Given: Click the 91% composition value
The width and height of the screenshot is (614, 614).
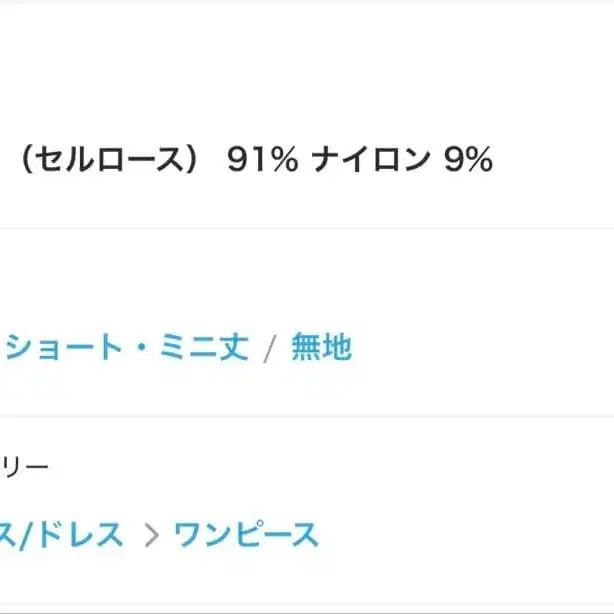Looking at the screenshot, I should click(x=262, y=160).
